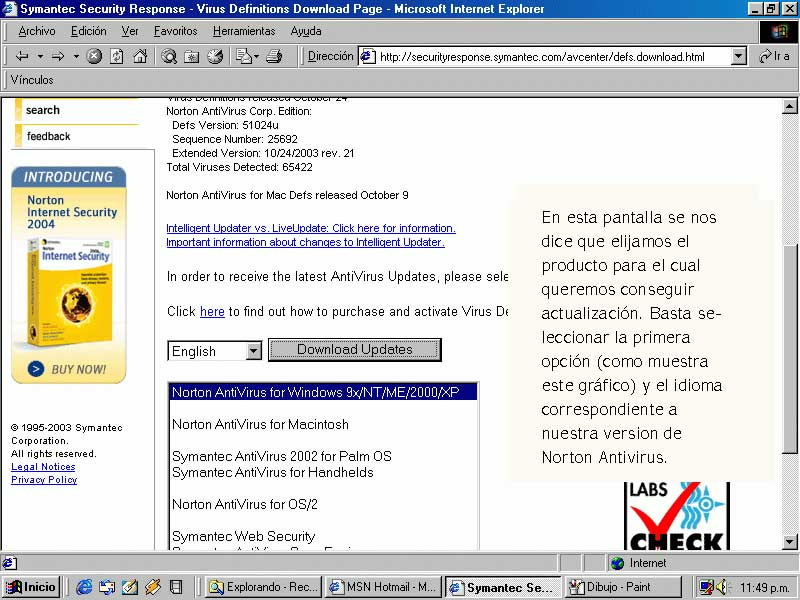Click the last Quick Launch icon beside Winamp
The height and width of the screenshot is (600, 800).
coord(176,587)
